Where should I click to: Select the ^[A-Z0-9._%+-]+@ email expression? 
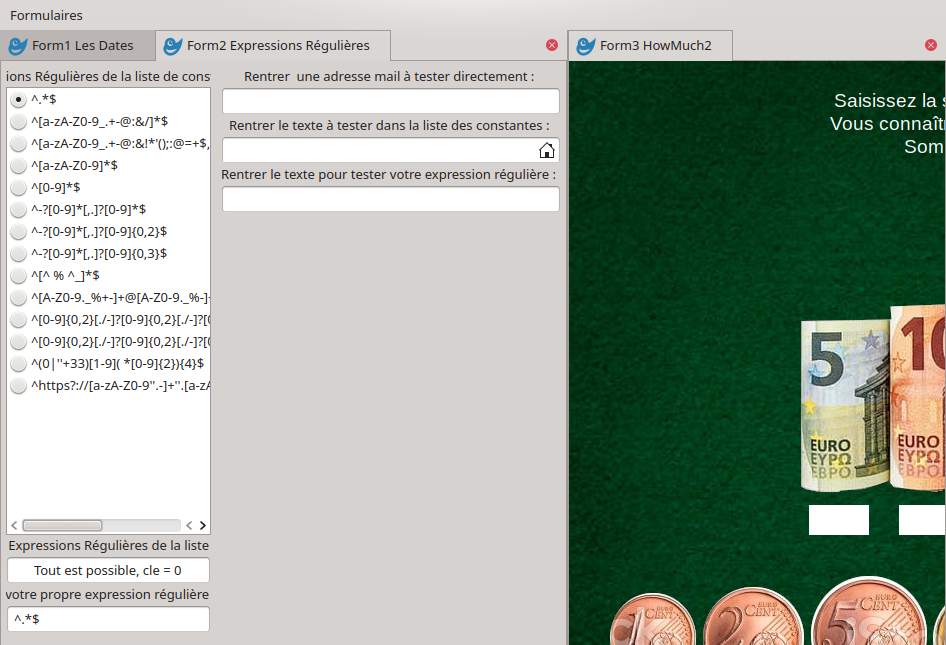18,297
